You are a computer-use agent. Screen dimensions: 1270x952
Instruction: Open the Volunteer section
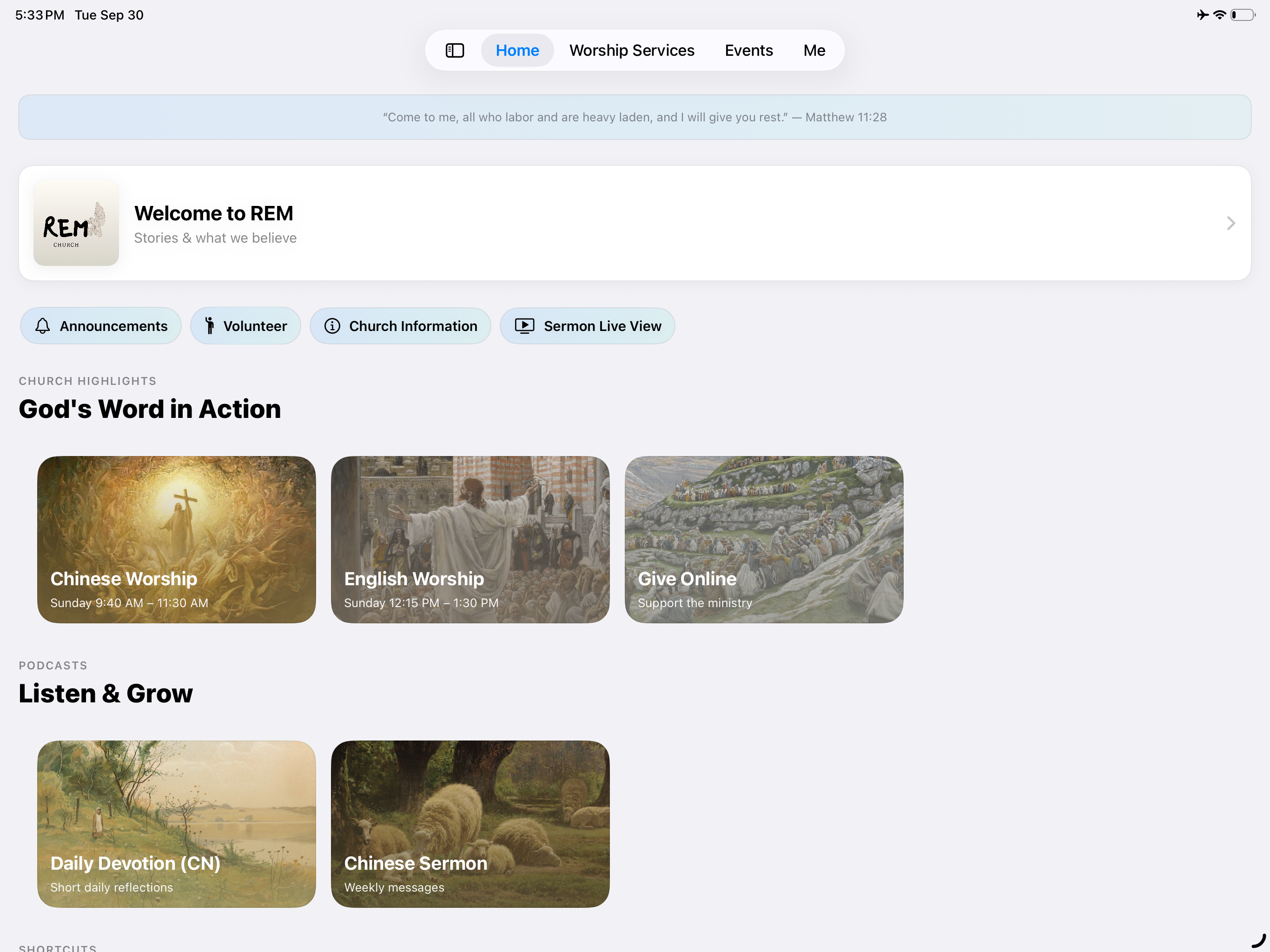[246, 326]
